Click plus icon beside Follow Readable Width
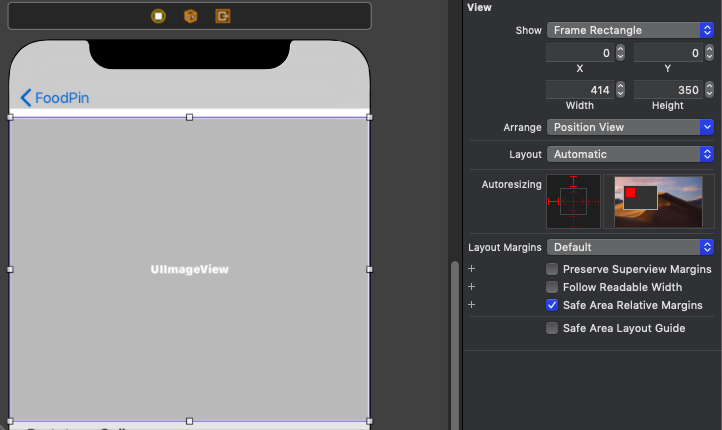The height and width of the screenshot is (430, 722). tap(471, 287)
